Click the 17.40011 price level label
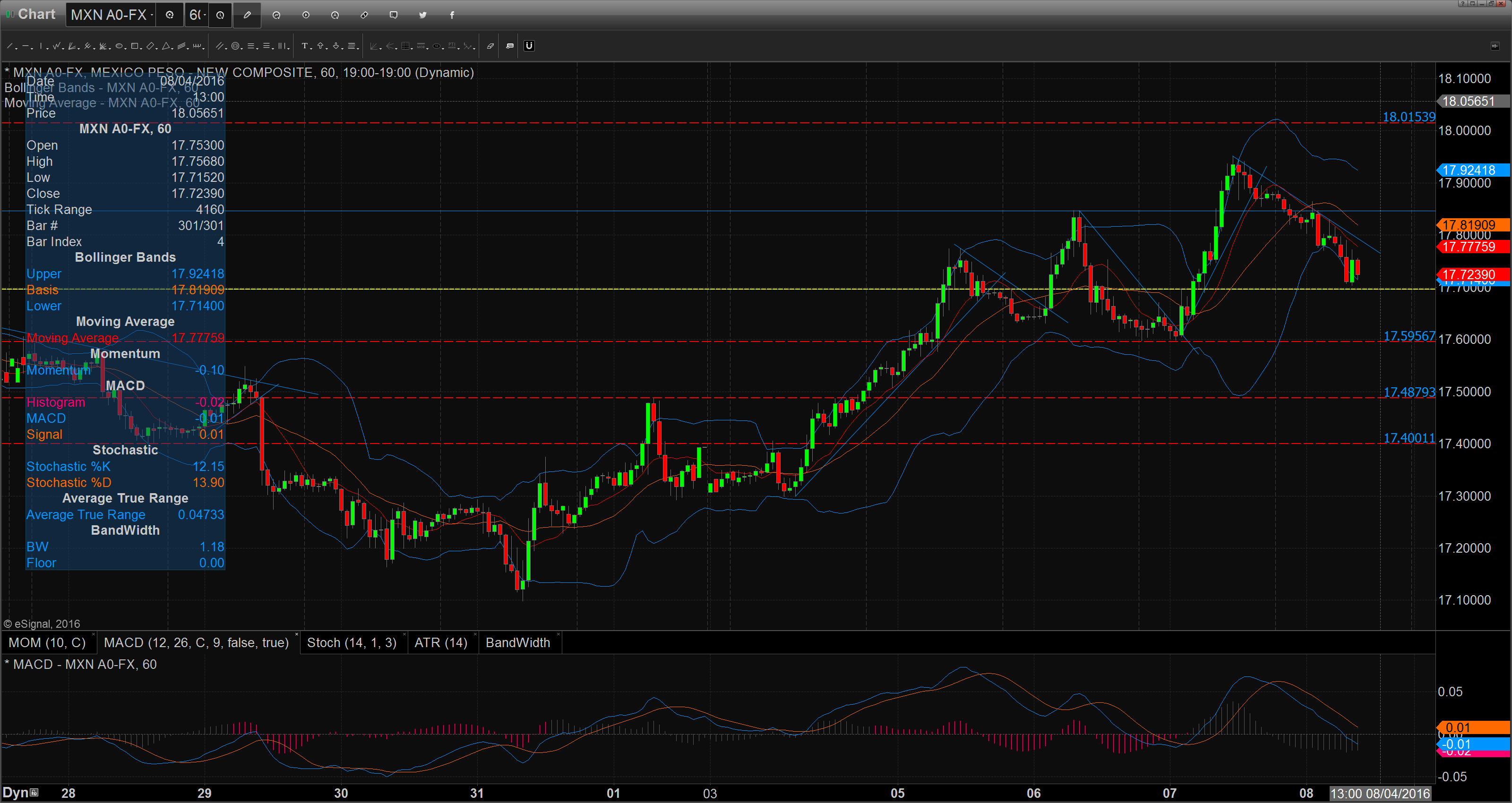Screen dimensions: 1512x803 click(x=1409, y=438)
